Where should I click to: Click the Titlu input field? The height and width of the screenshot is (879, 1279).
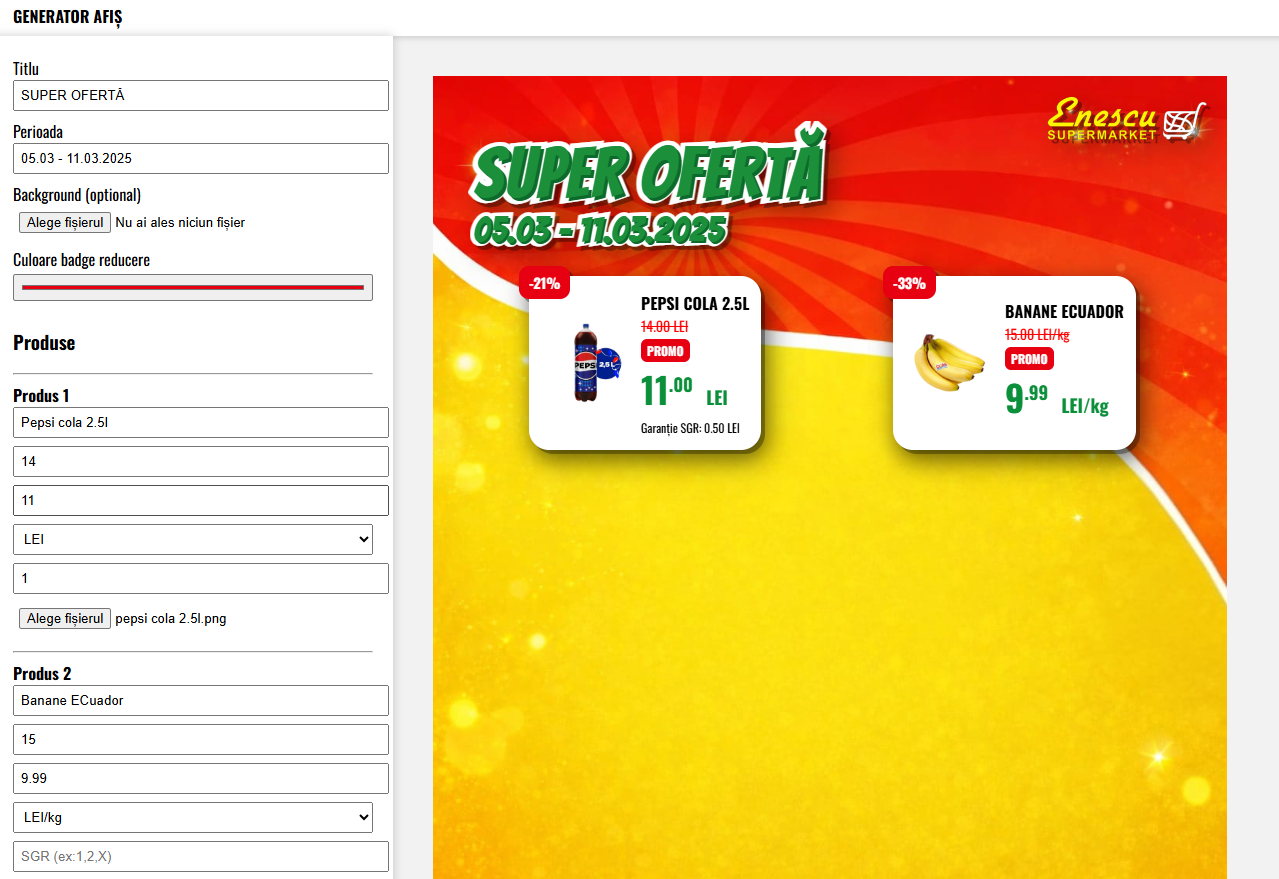click(x=200, y=96)
